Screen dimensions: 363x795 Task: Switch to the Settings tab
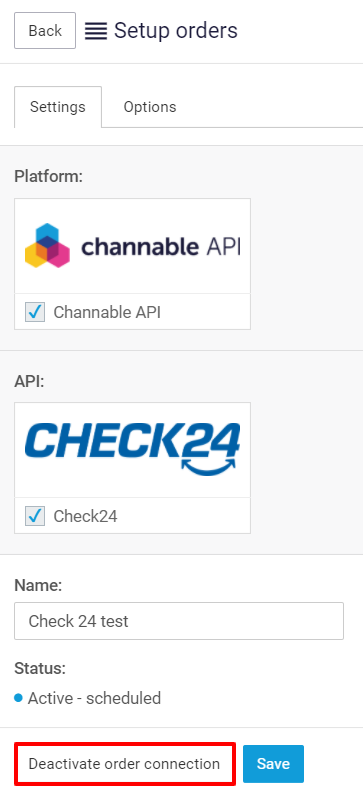pos(58,107)
